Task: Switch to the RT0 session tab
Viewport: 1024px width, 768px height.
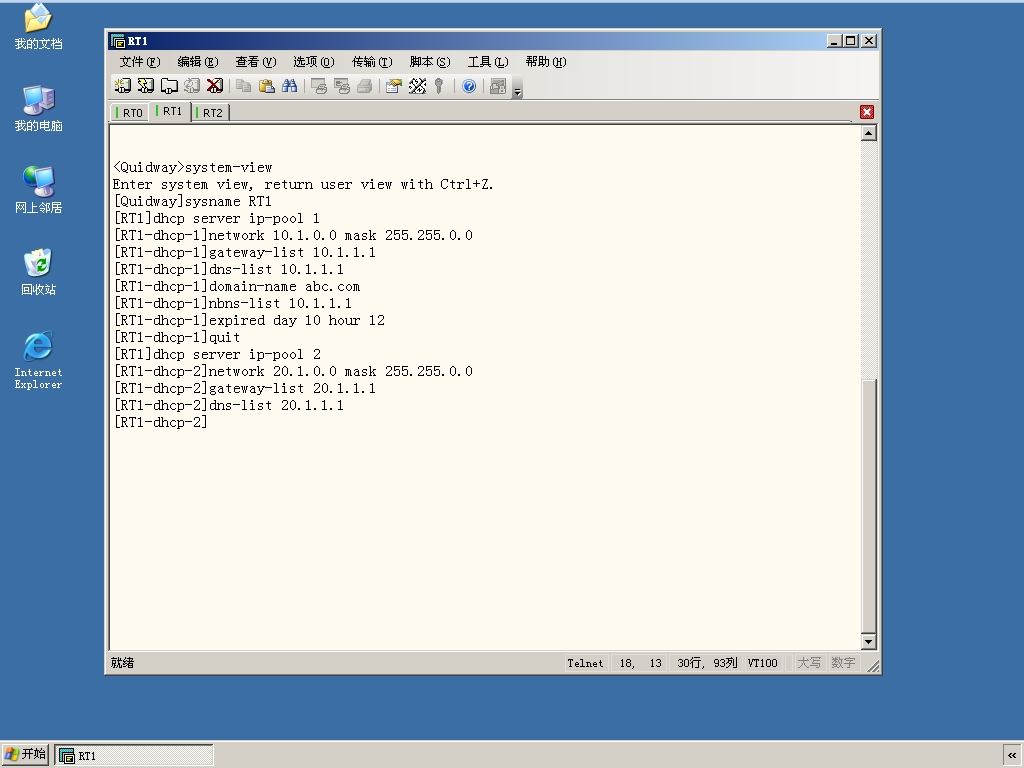Action: [130, 112]
